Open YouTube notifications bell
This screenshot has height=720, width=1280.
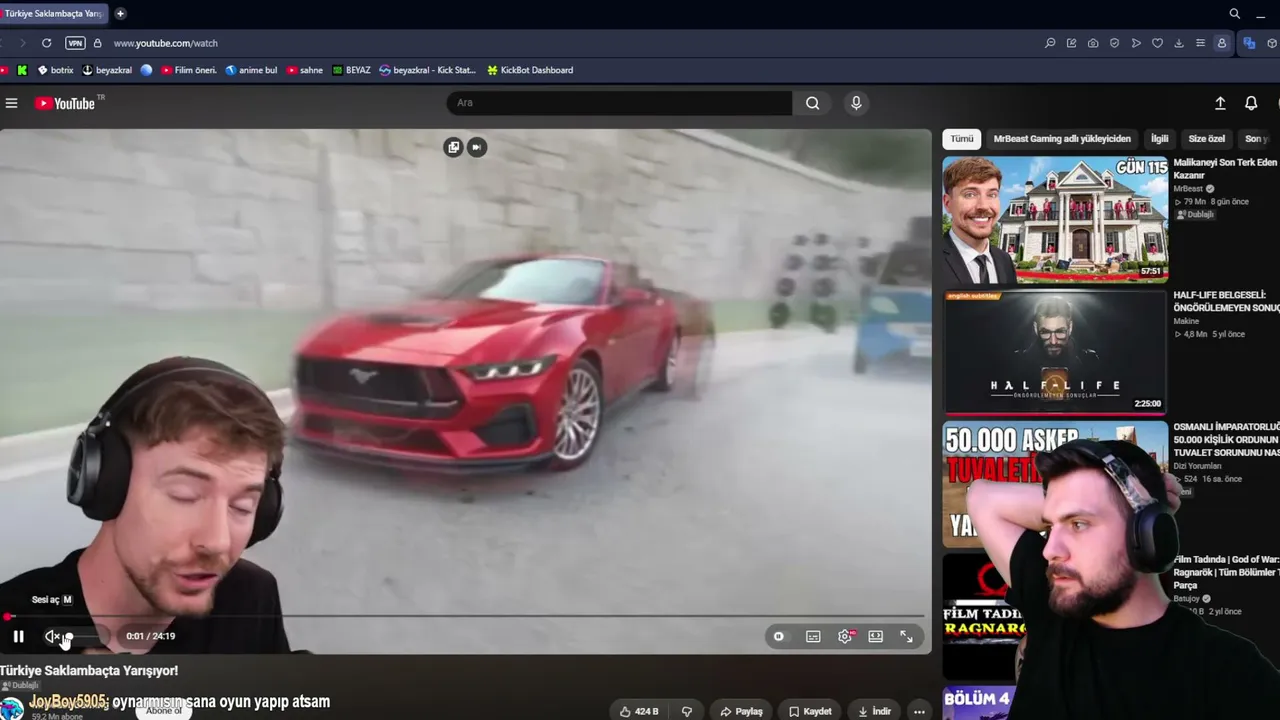coord(1251,103)
